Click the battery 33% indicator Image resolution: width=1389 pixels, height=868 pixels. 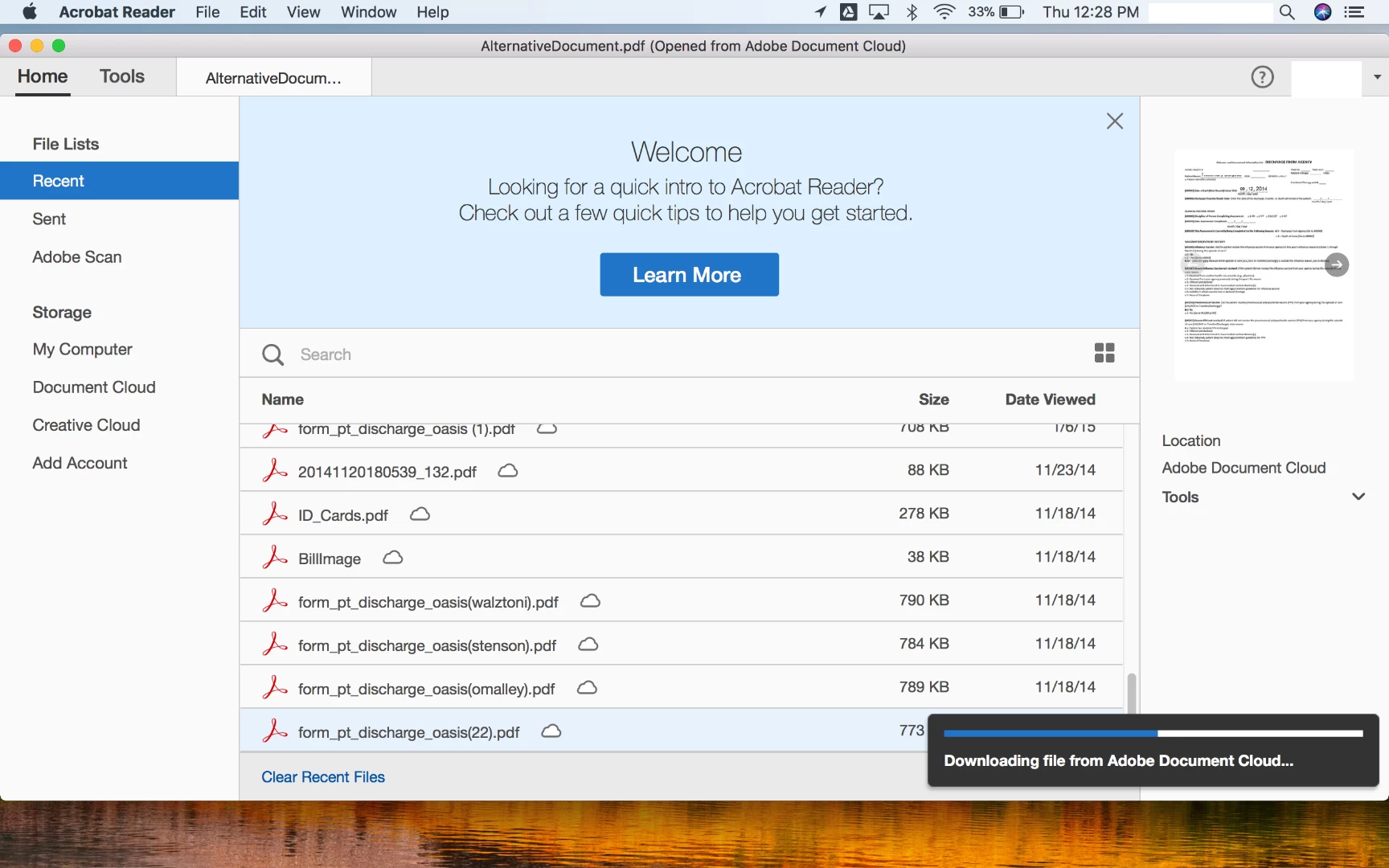click(x=997, y=12)
